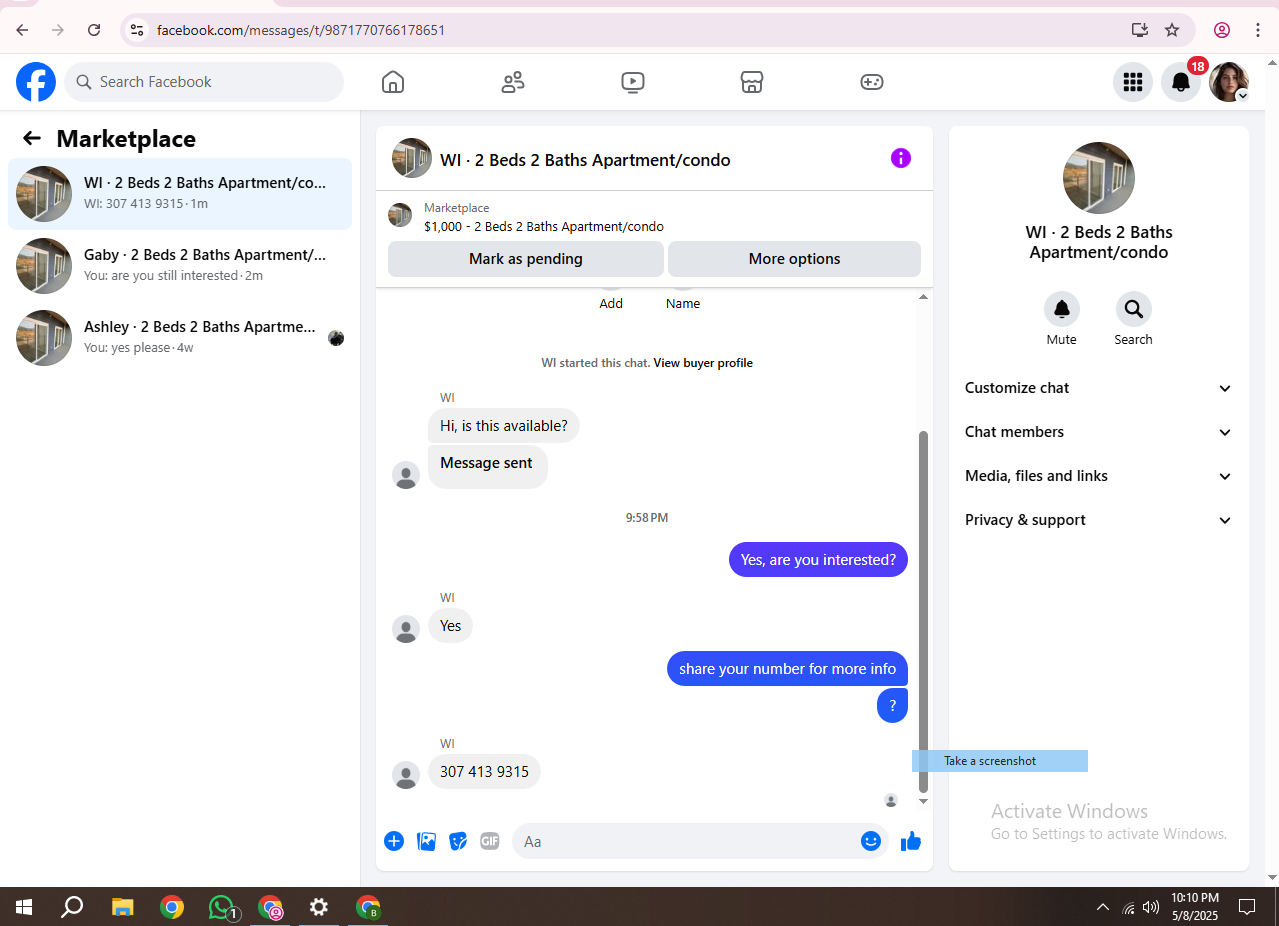Viewport: 1279px width, 926px height.
Task: Open the Facebook logo home link
Action: (36, 82)
